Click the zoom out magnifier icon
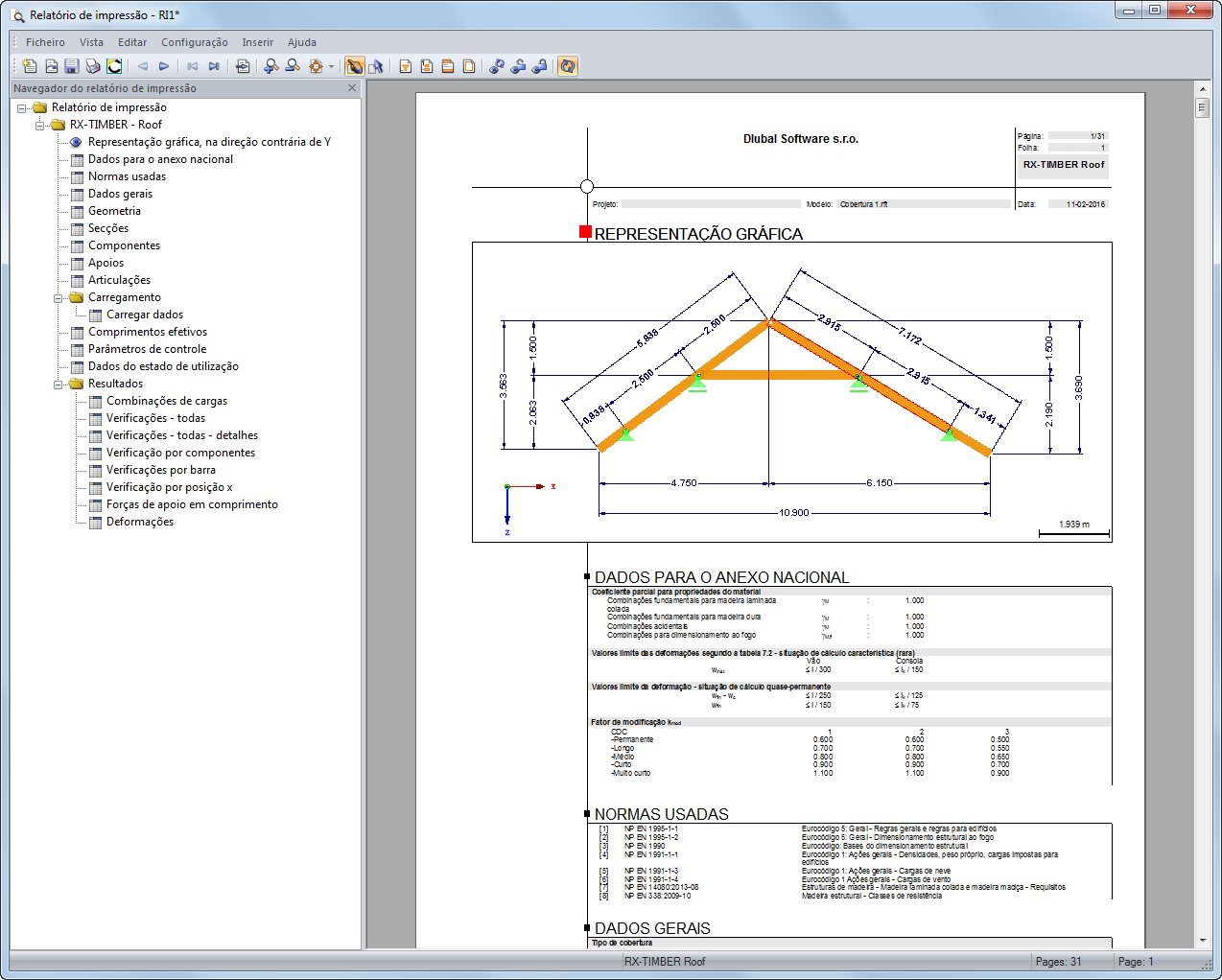Viewport: 1222px width, 980px height. (293, 66)
